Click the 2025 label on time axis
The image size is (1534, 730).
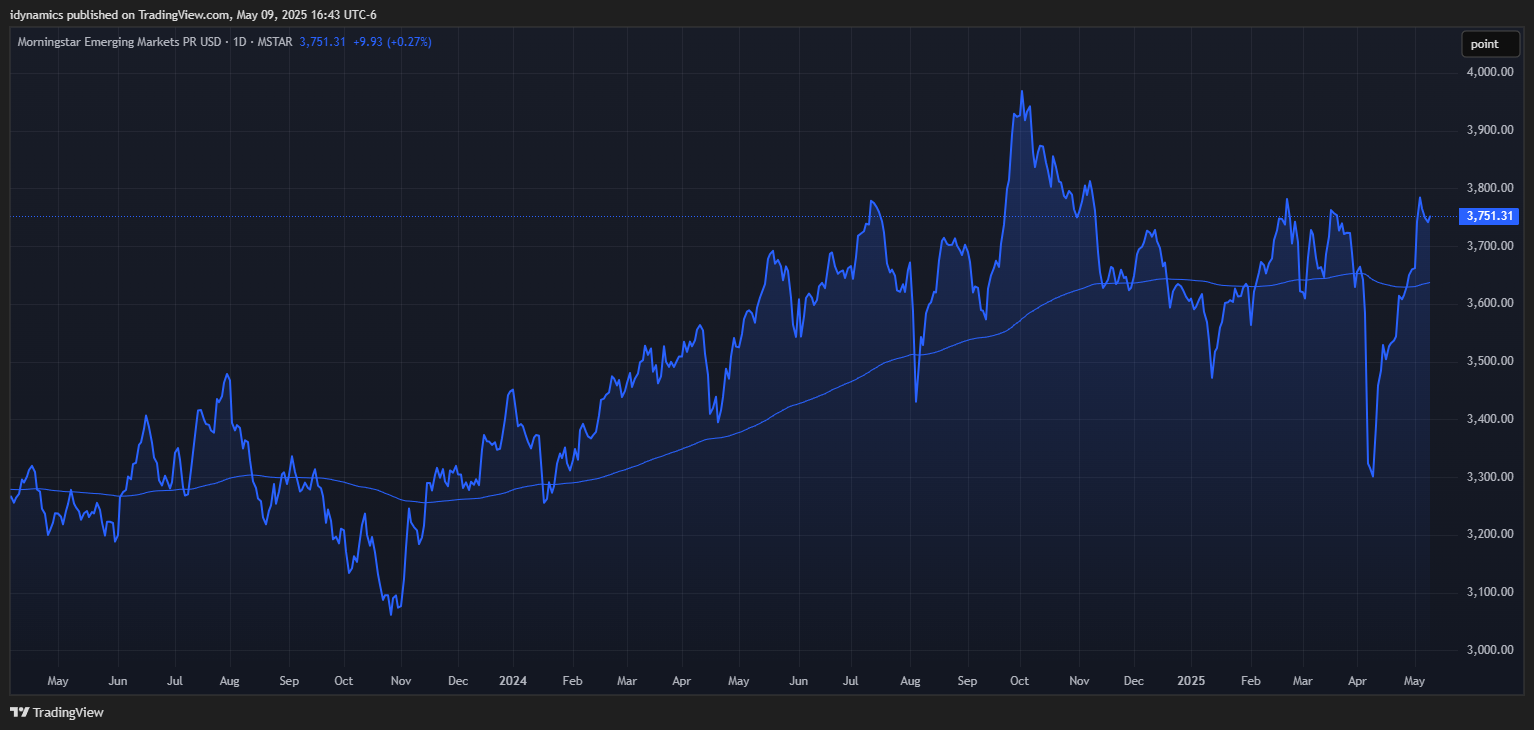coord(1191,681)
